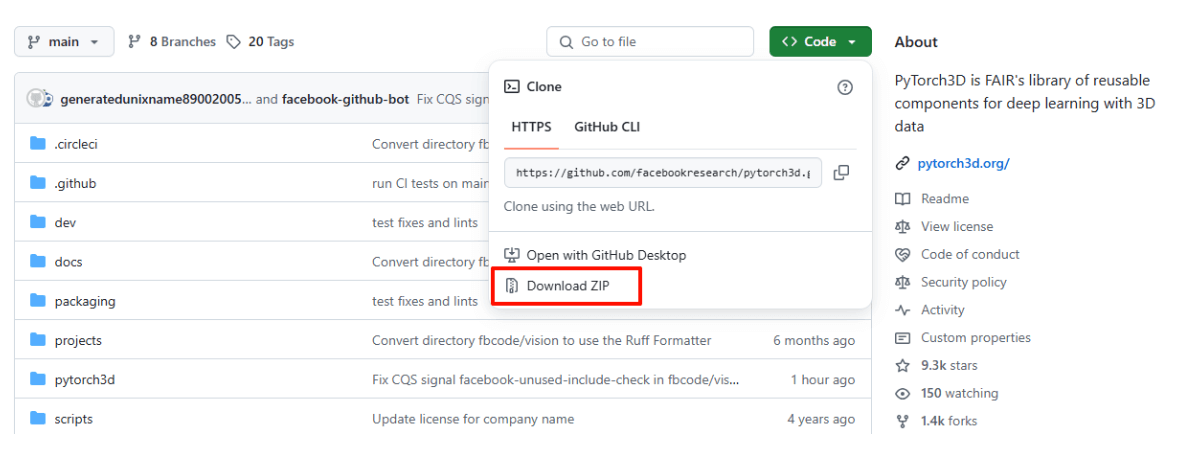1178x454 pixels.
Task: Click the fork icon beside 1.4k forks
Action: coord(902,421)
